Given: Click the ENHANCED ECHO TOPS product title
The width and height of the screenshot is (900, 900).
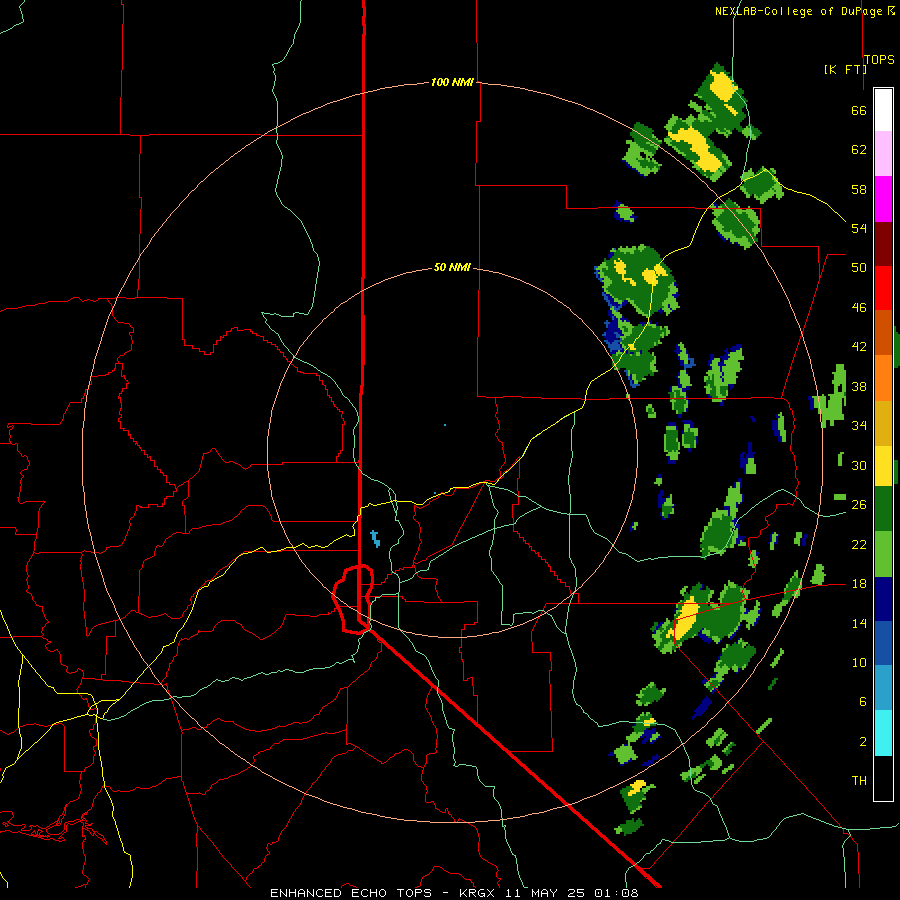Looking at the screenshot, I should click(x=351, y=893).
